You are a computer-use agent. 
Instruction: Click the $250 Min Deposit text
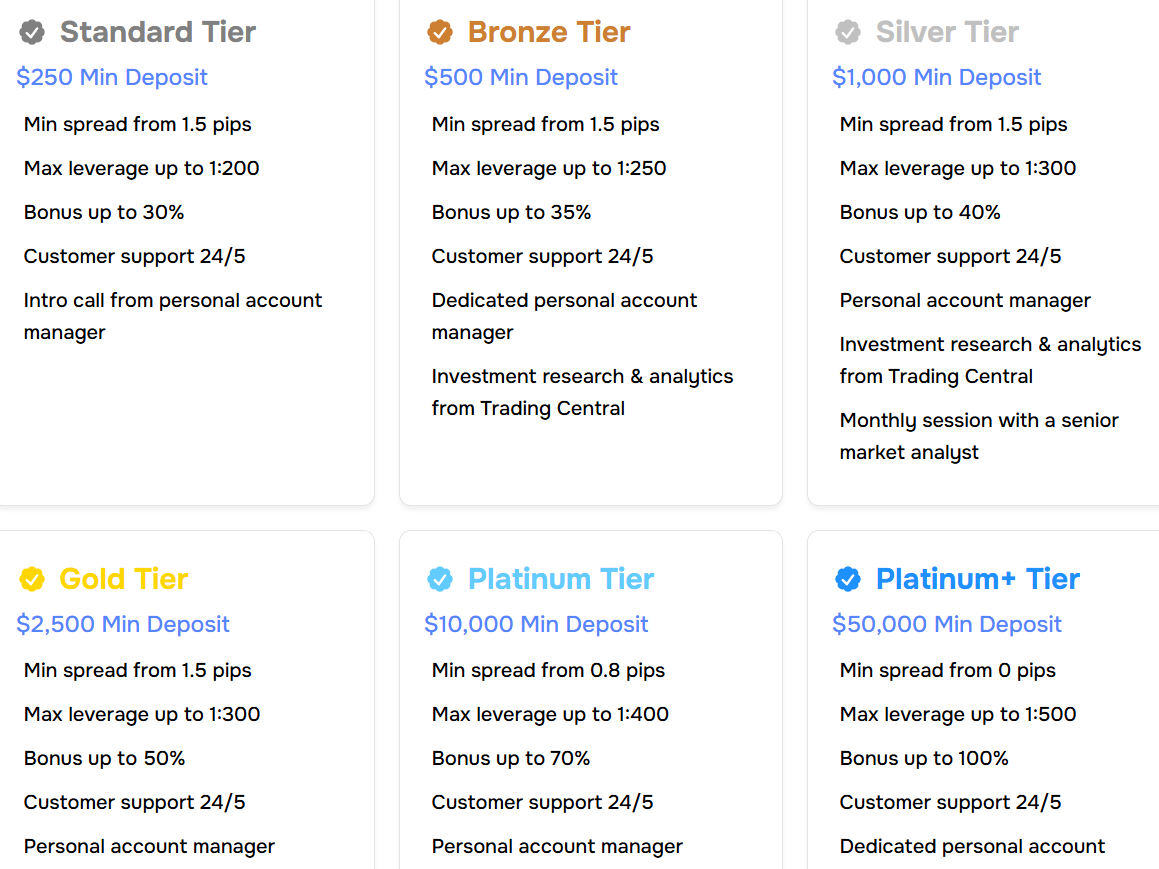[112, 77]
